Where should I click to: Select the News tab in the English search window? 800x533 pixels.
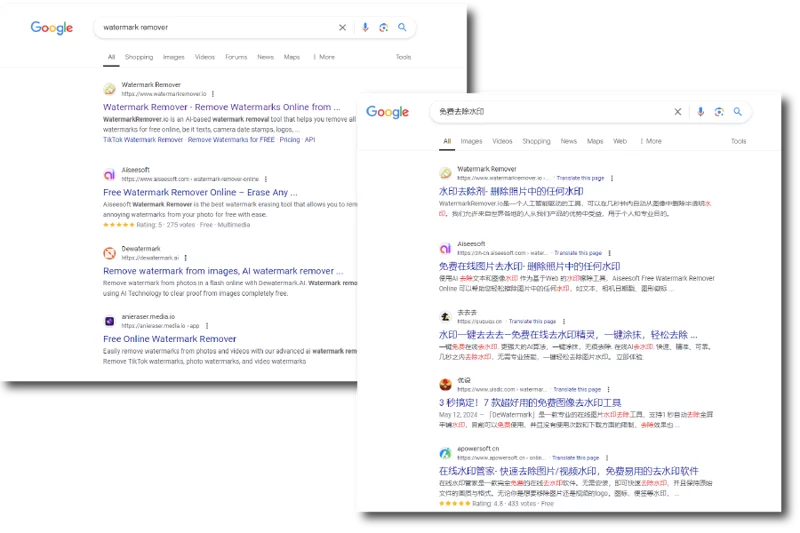pos(265,57)
